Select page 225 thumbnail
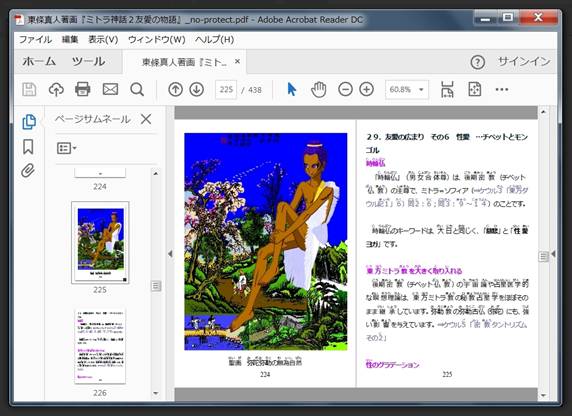This screenshot has height=416, width=572. click(x=100, y=242)
